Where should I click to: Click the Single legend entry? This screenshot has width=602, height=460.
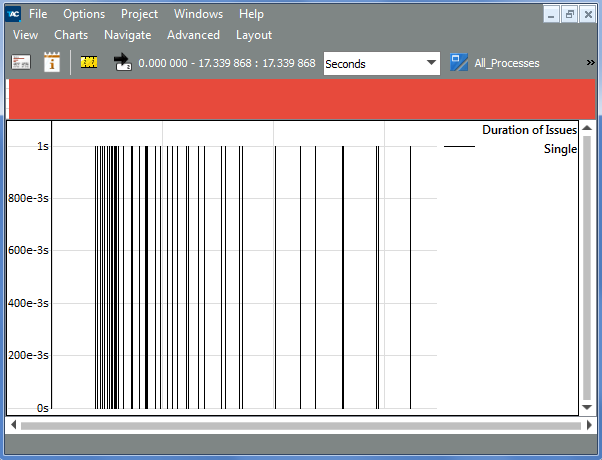[560, 149]
